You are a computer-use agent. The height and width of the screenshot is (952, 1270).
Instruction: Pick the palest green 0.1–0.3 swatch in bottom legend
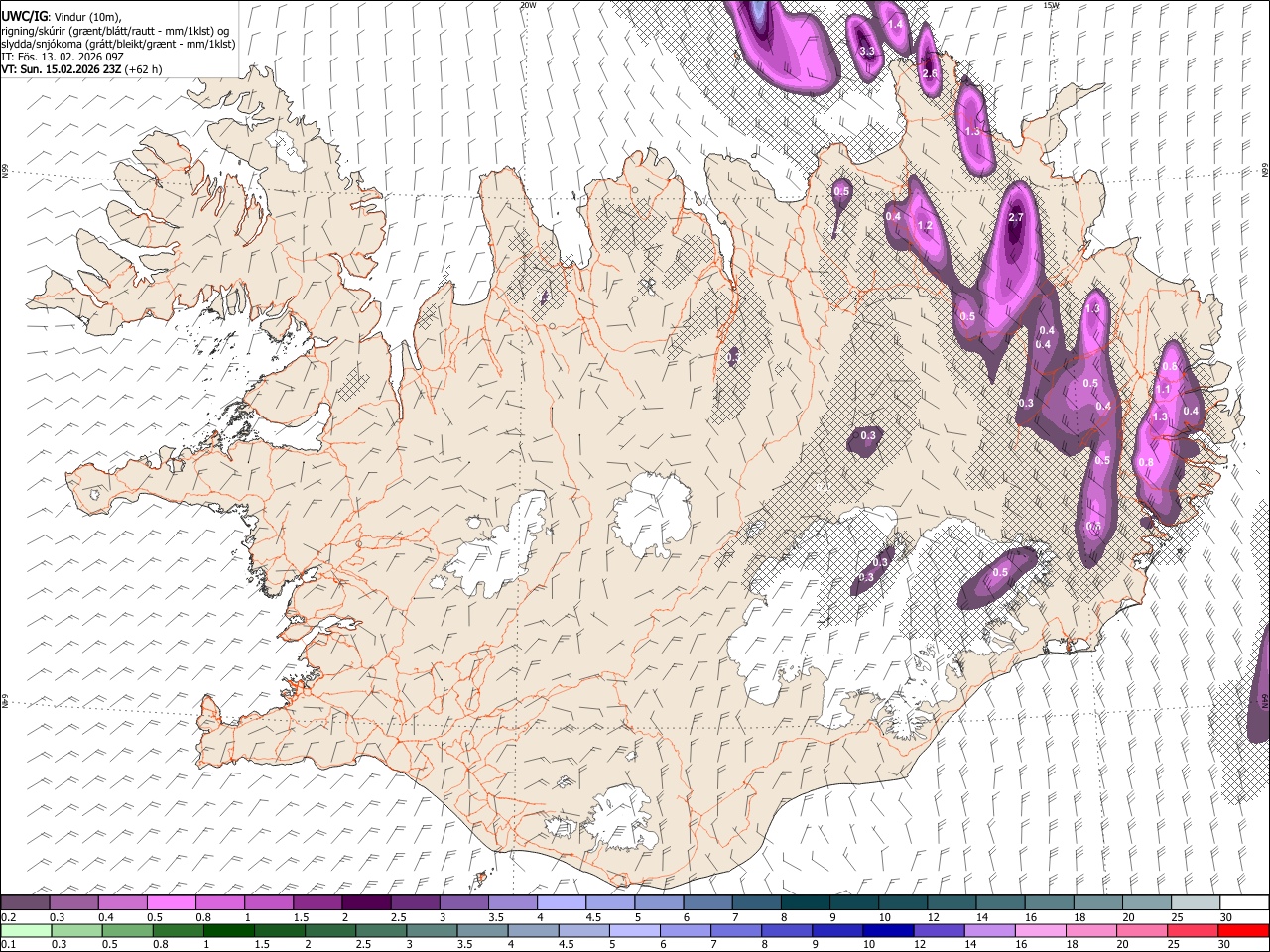pyautogui.click(x=26, y=930)
